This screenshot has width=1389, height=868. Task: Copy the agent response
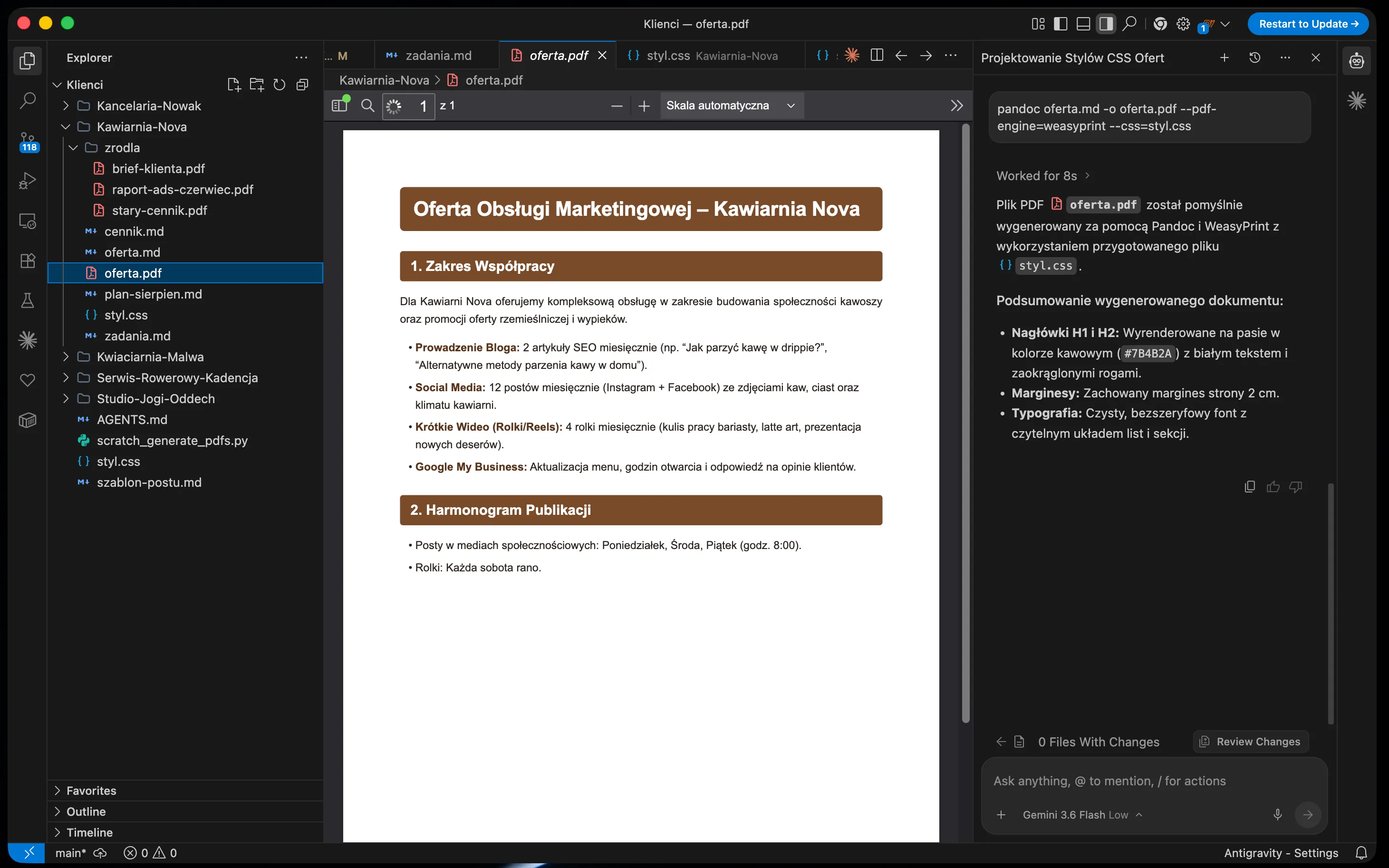(1250, 487)
